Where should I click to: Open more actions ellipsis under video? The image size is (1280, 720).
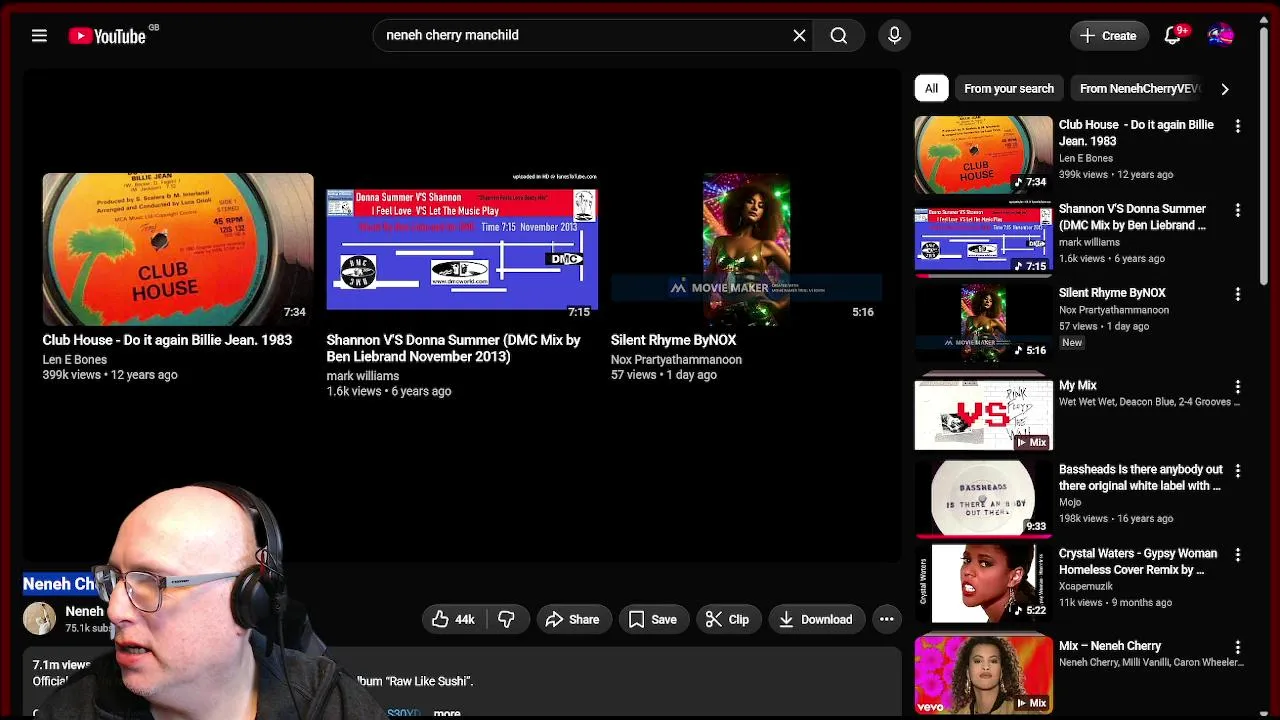tap(886, 619)
